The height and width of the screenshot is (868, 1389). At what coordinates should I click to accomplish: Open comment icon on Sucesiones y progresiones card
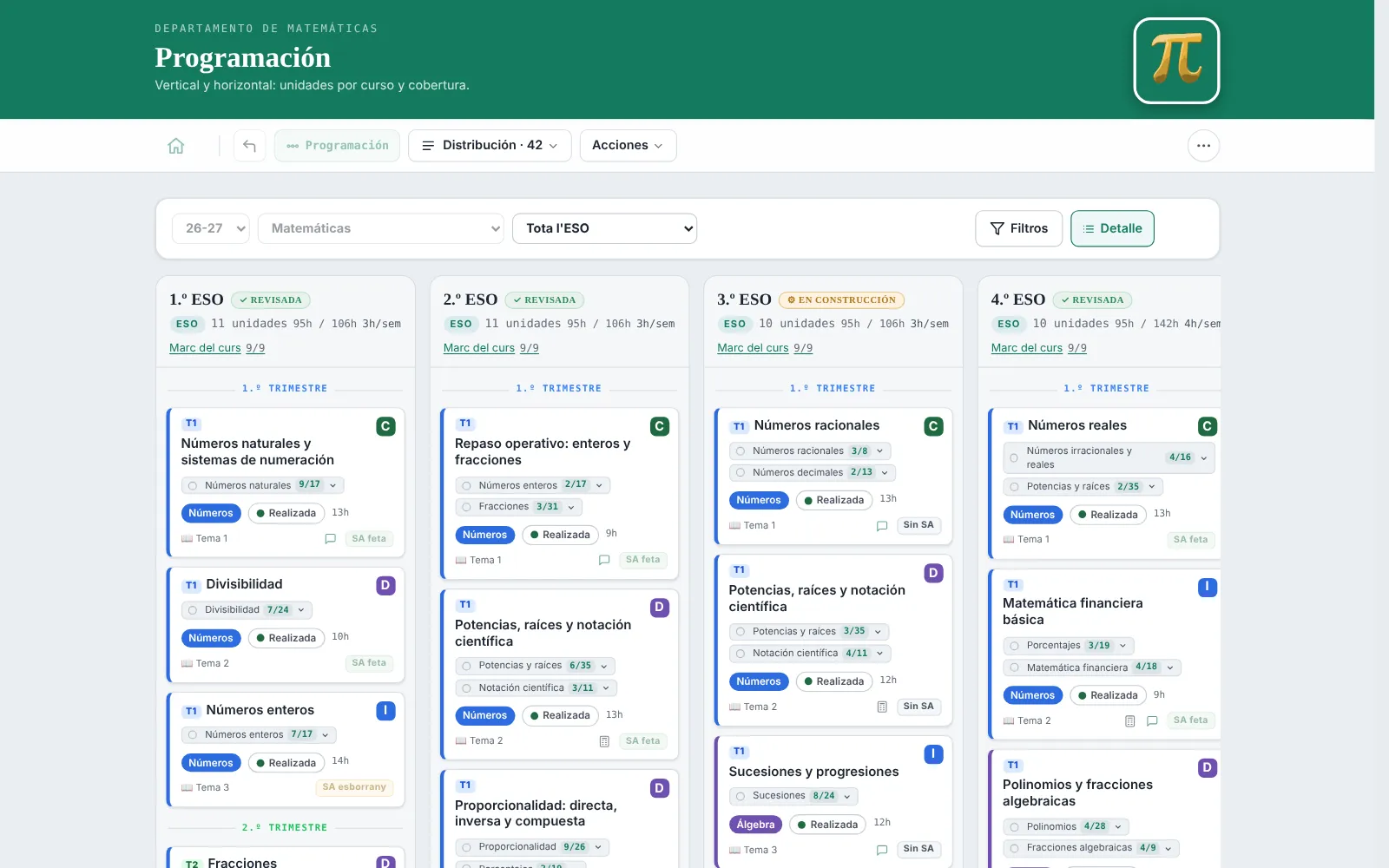pyautogui.click(x=882, y=850)
